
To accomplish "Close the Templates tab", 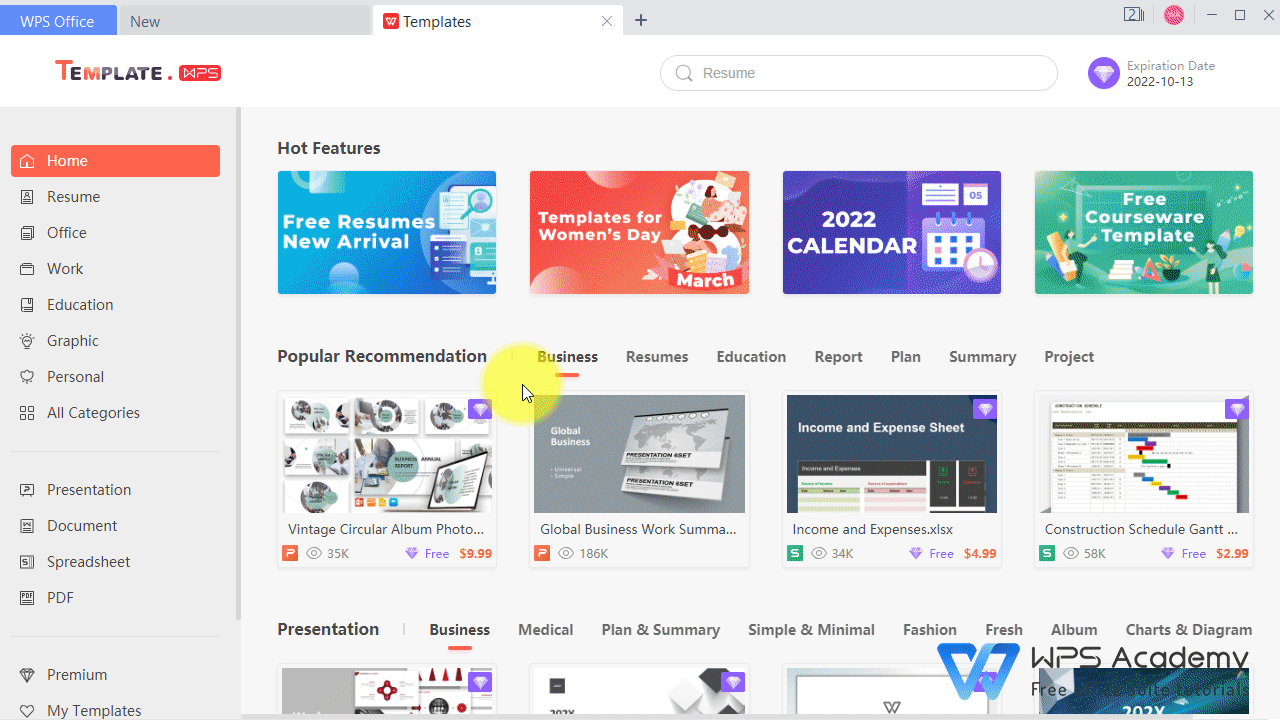I will (x=607, y=21).
